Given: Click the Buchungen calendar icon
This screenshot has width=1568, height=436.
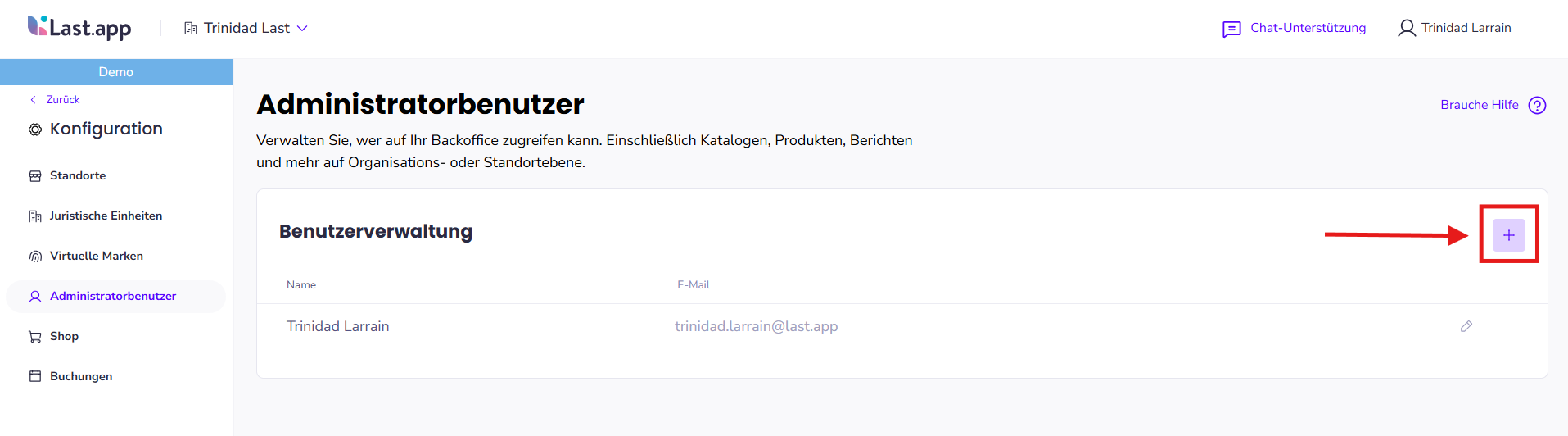Looking at the screenshot, I should (x=35, y=376).
